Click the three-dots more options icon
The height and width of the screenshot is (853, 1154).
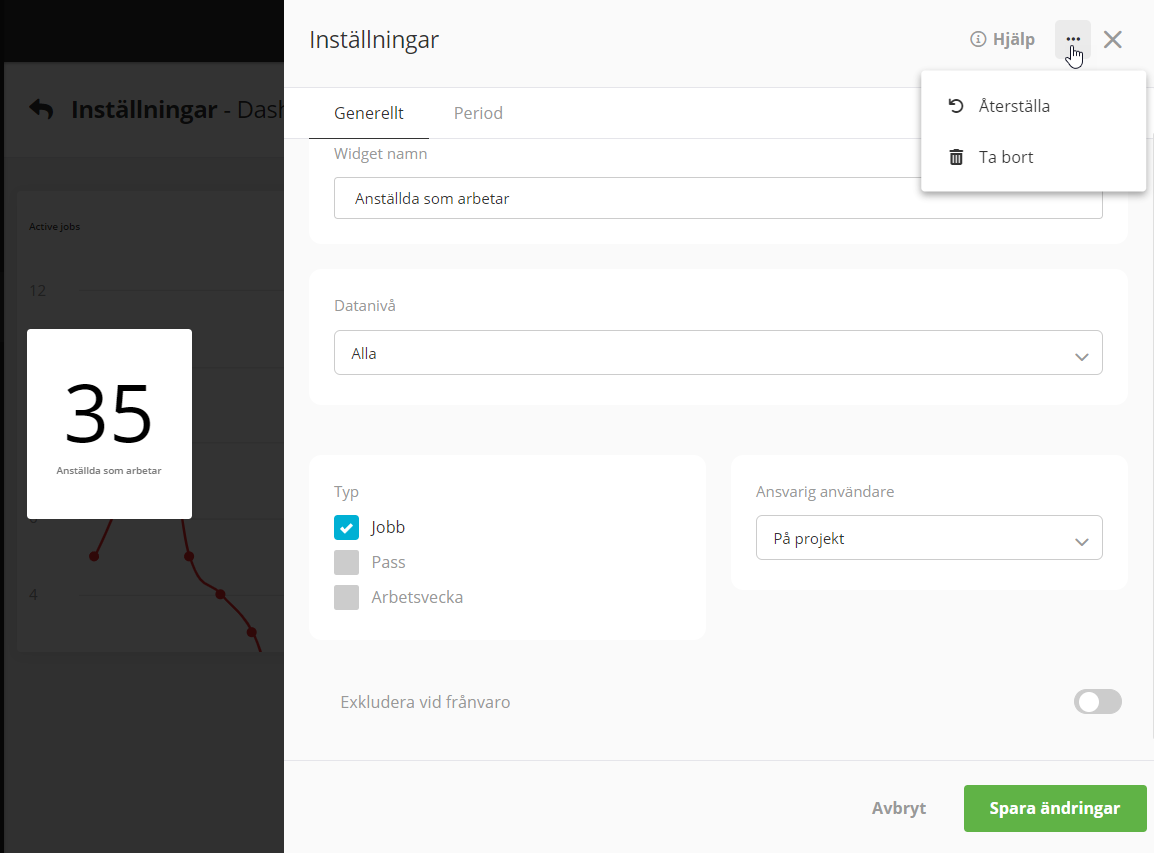[1073, 40]
